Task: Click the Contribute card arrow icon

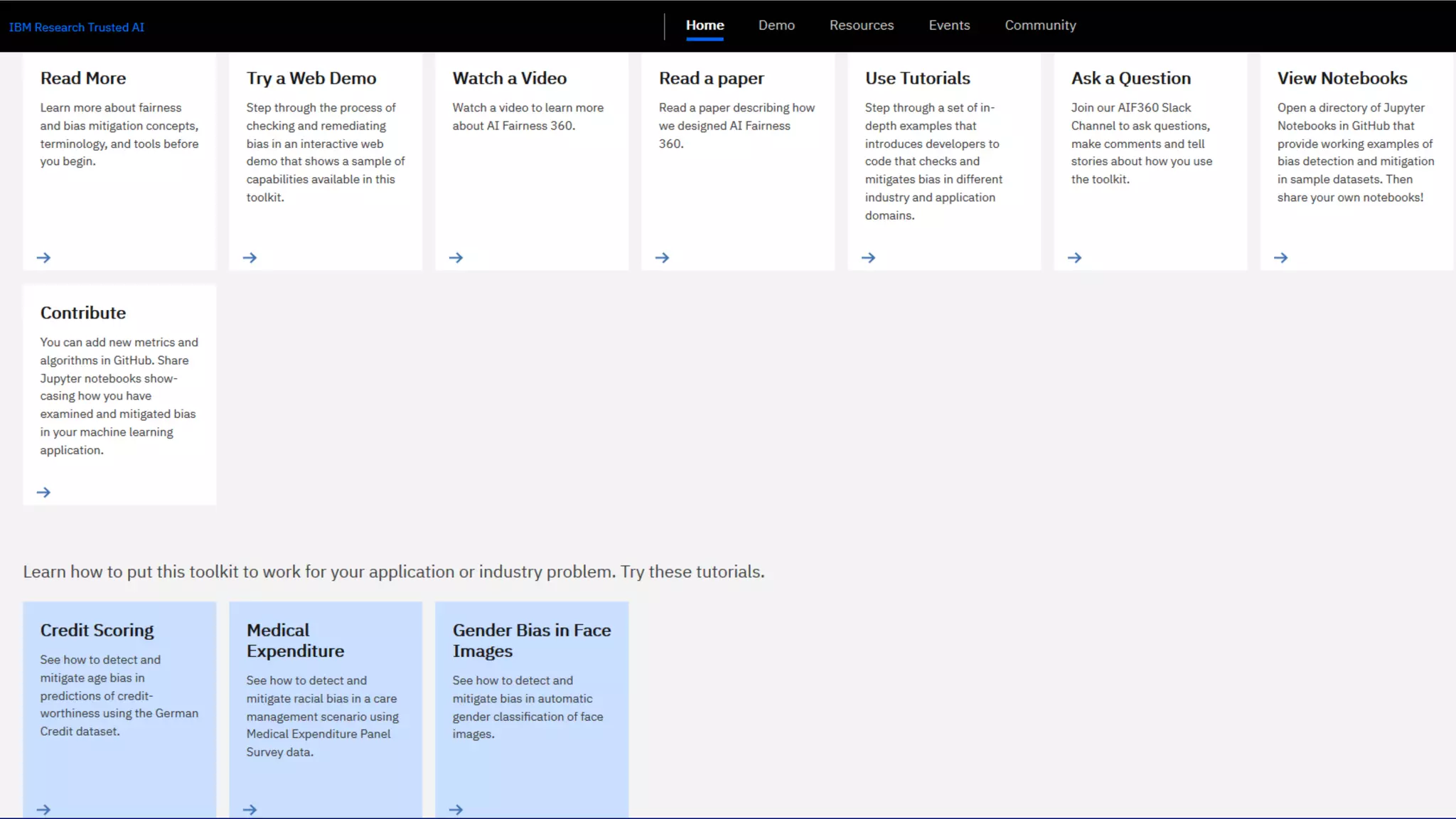Action: (x=43, y=492)
